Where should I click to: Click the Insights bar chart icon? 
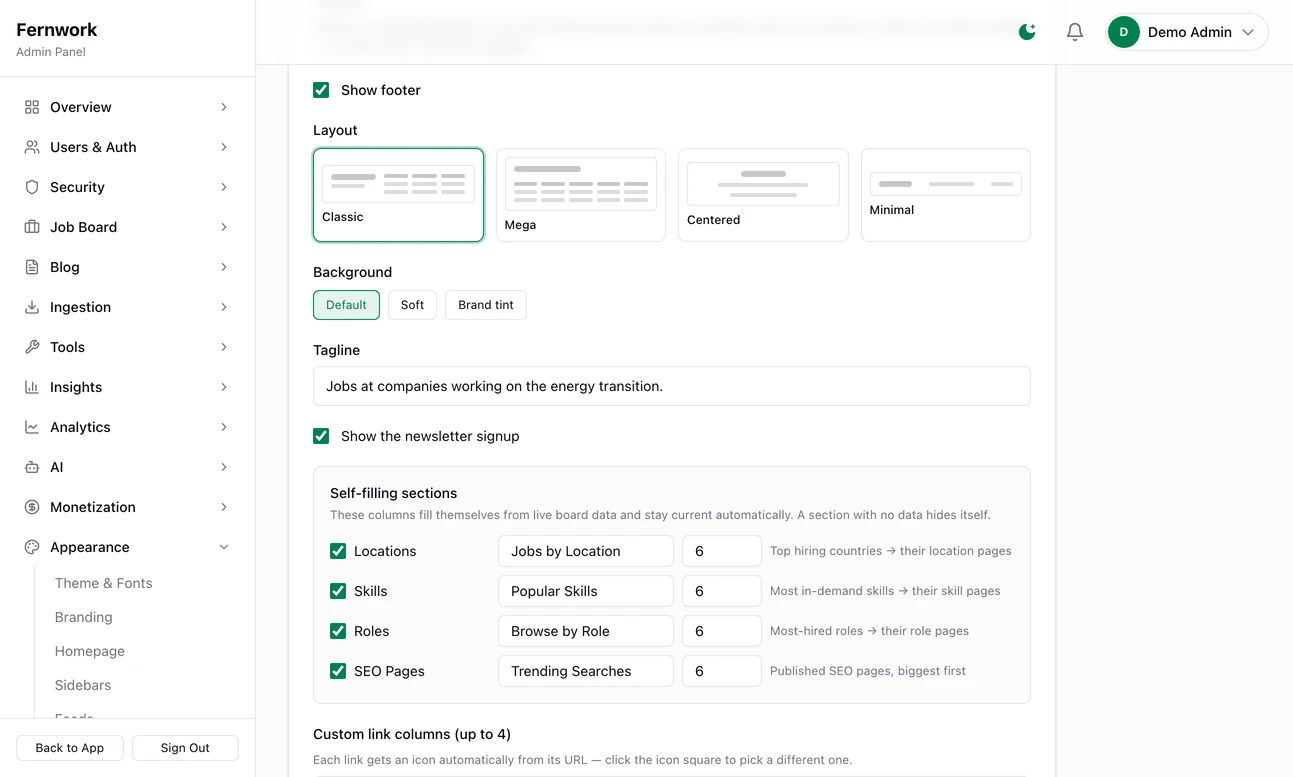pos(32,387)
